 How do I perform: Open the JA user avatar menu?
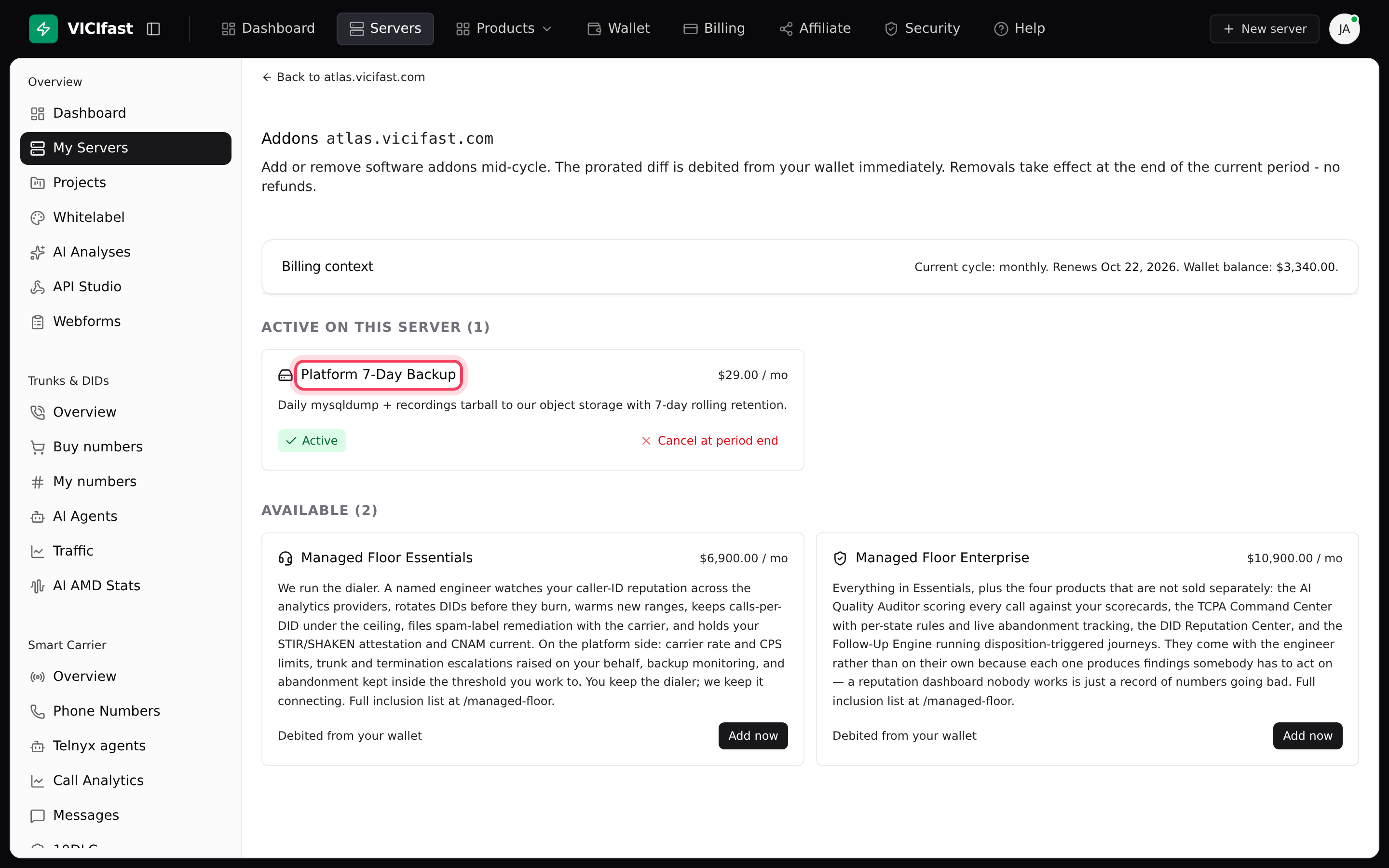pyautogui.click(x=1344, y=29)
